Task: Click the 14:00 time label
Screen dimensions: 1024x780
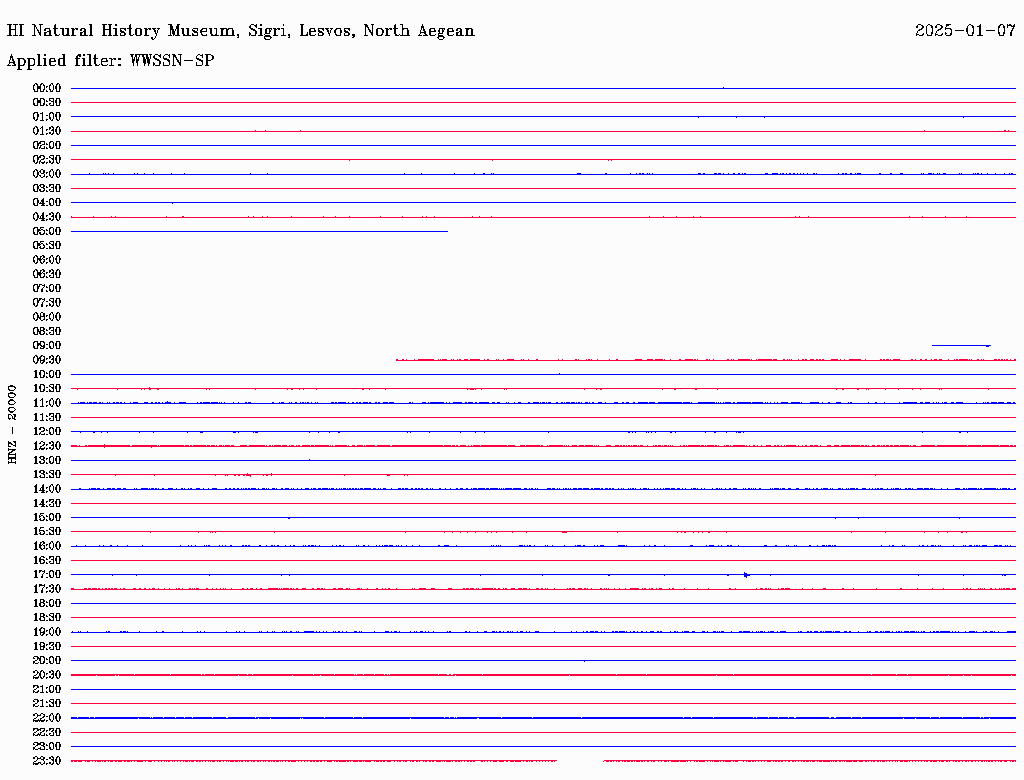Action: [46, 489]
